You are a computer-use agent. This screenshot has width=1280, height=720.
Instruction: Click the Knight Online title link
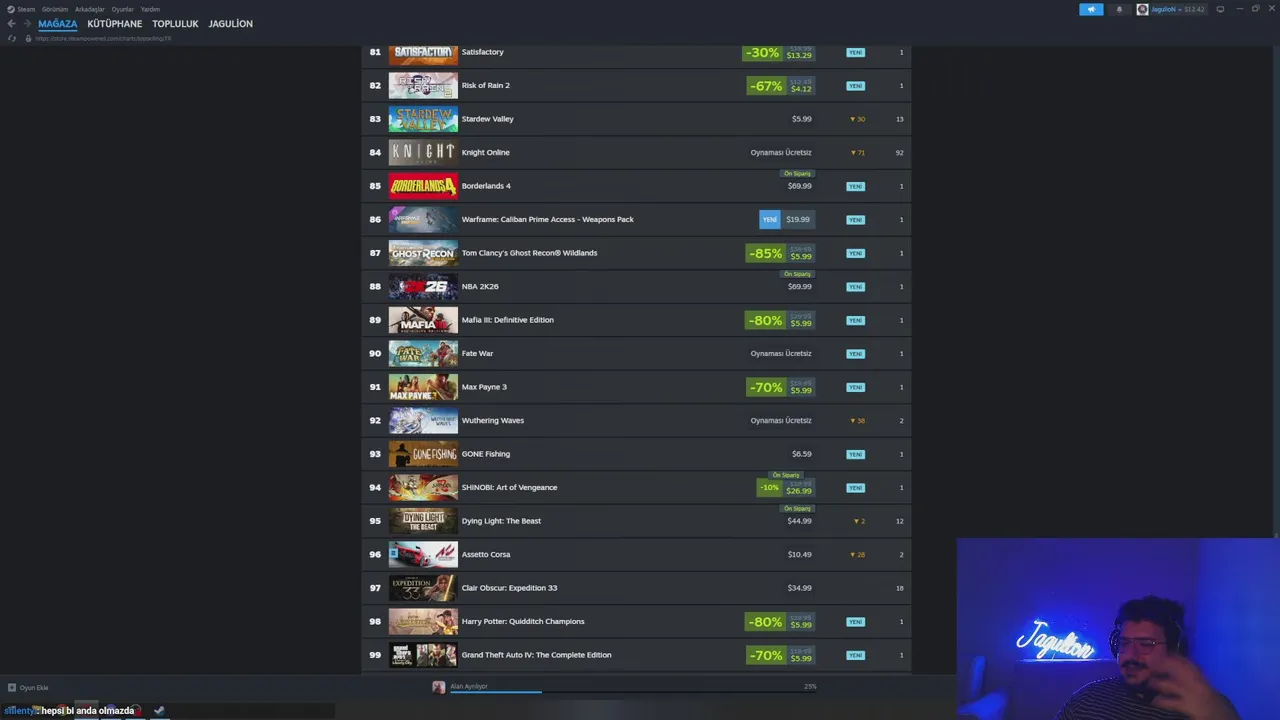point(485,152)
